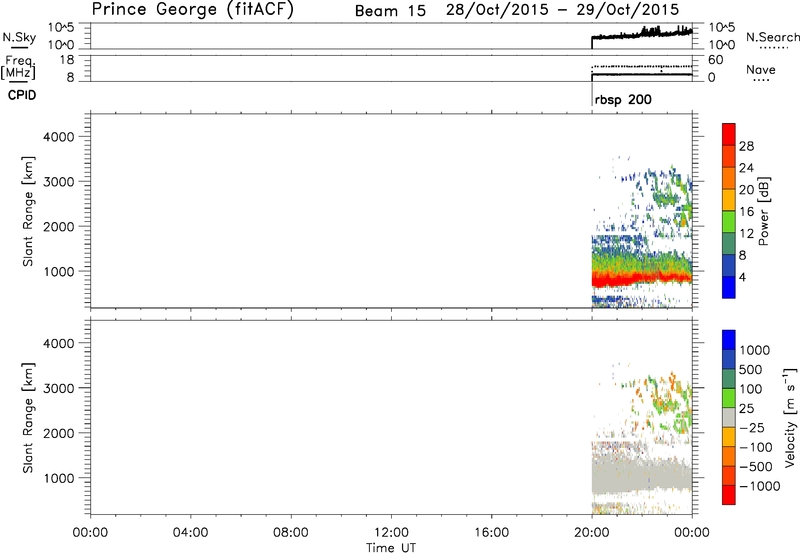Screen dimensions: 800x554
Task: Click the '08:00' time axis label
Action: pos(291,533)
